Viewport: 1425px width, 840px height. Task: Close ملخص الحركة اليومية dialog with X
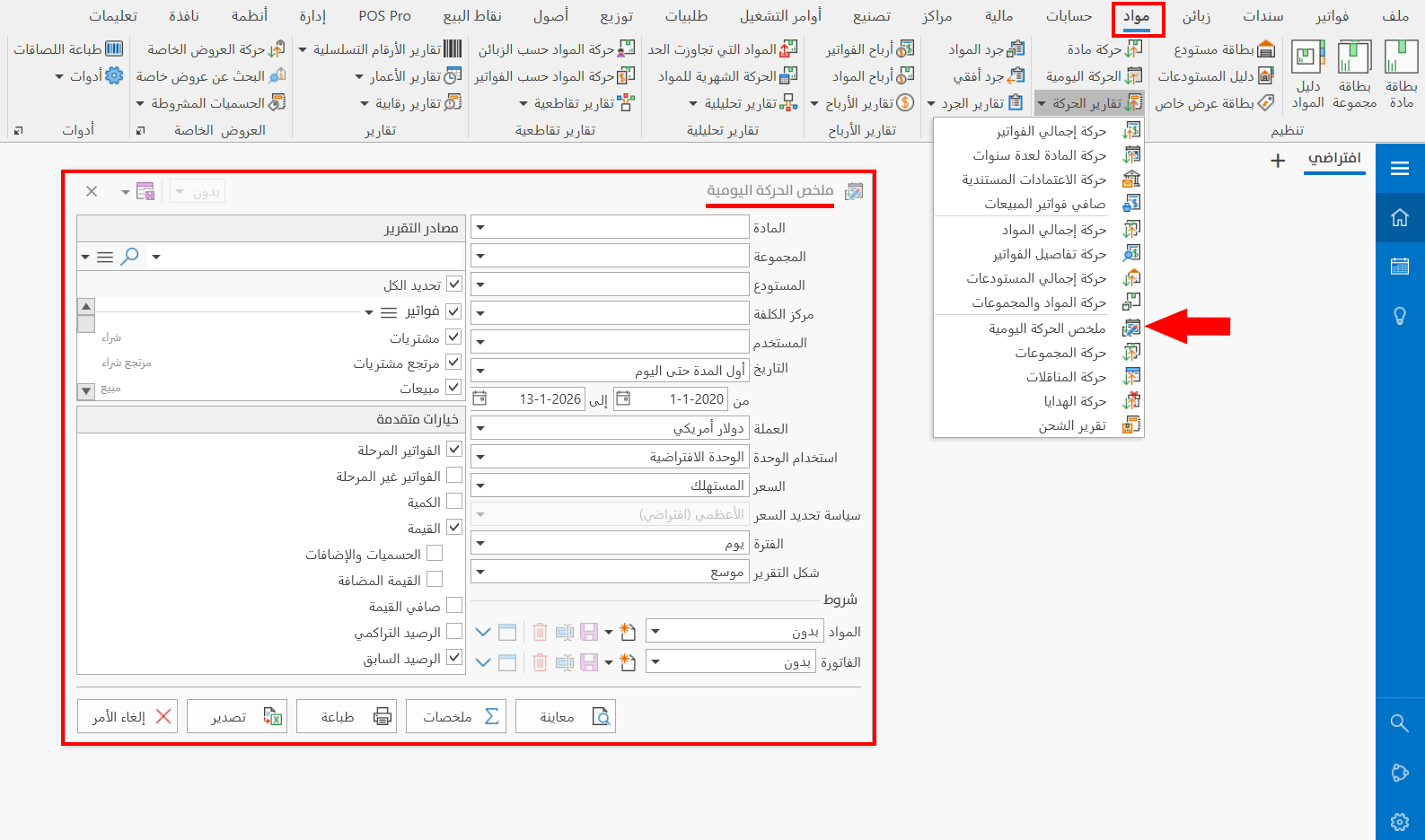tap(92, 191)
